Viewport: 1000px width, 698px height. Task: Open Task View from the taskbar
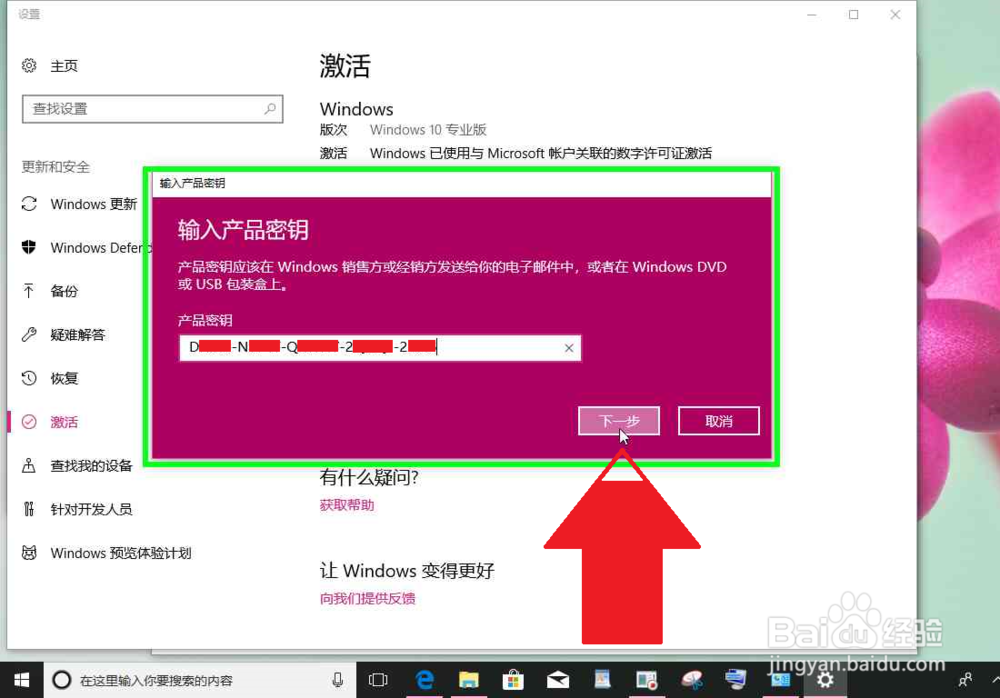click(x=378, y=680)
